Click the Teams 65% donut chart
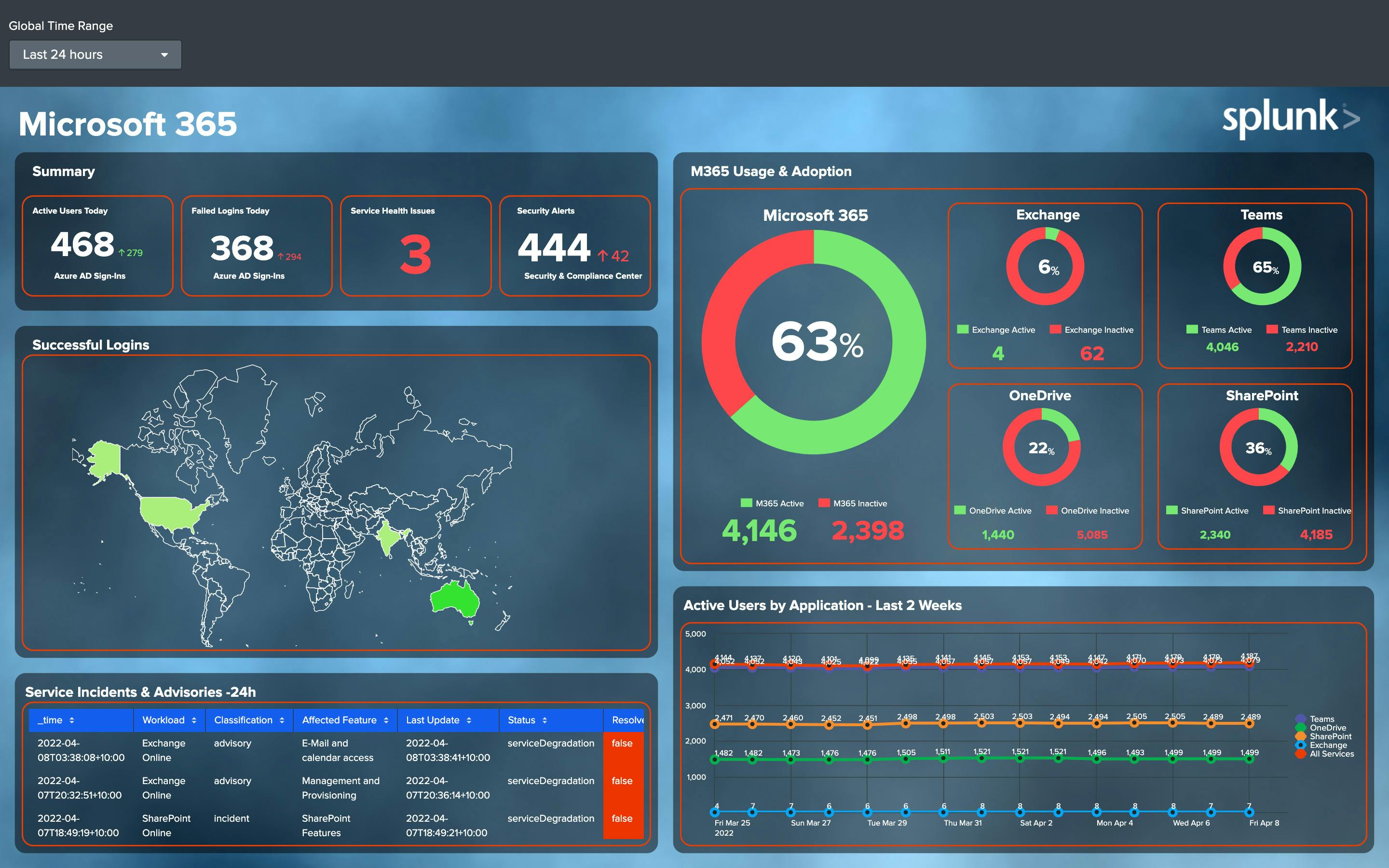 [x=1262, y=266]
